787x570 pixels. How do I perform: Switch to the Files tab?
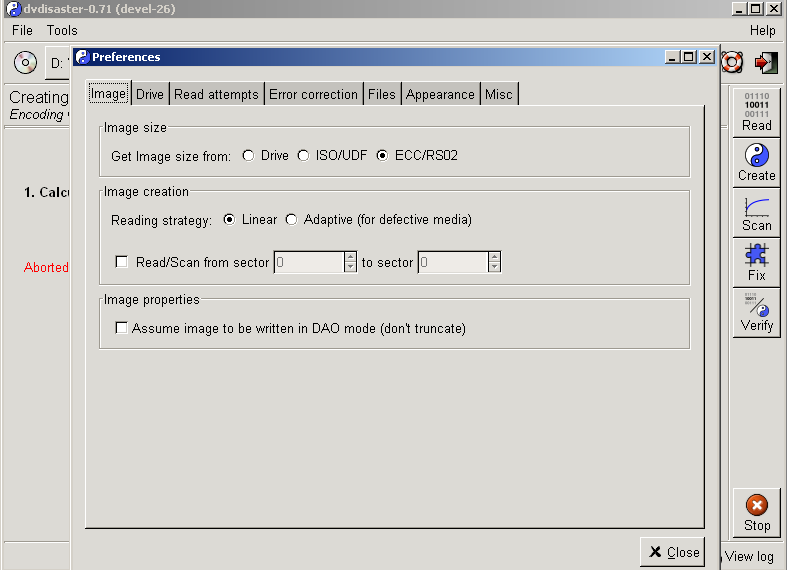point(382,94)
